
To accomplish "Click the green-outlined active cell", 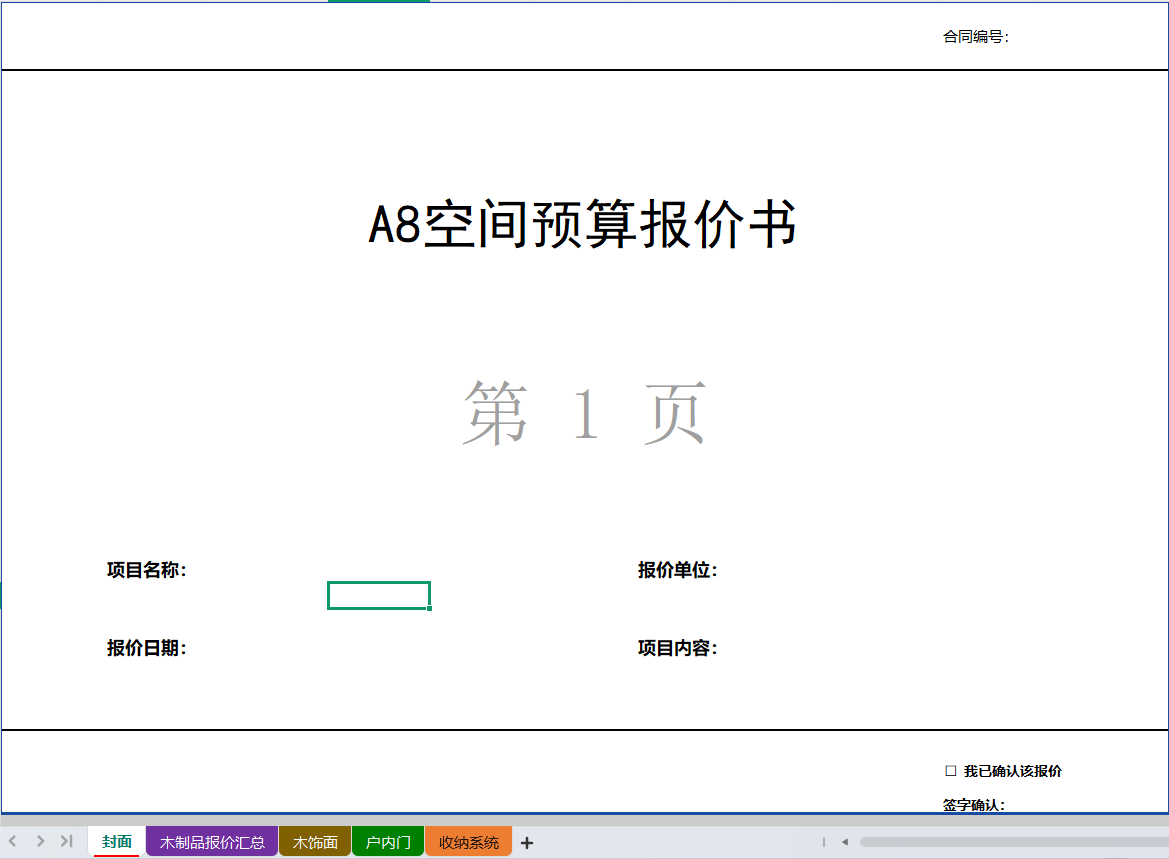I will [x=379, y=595].
